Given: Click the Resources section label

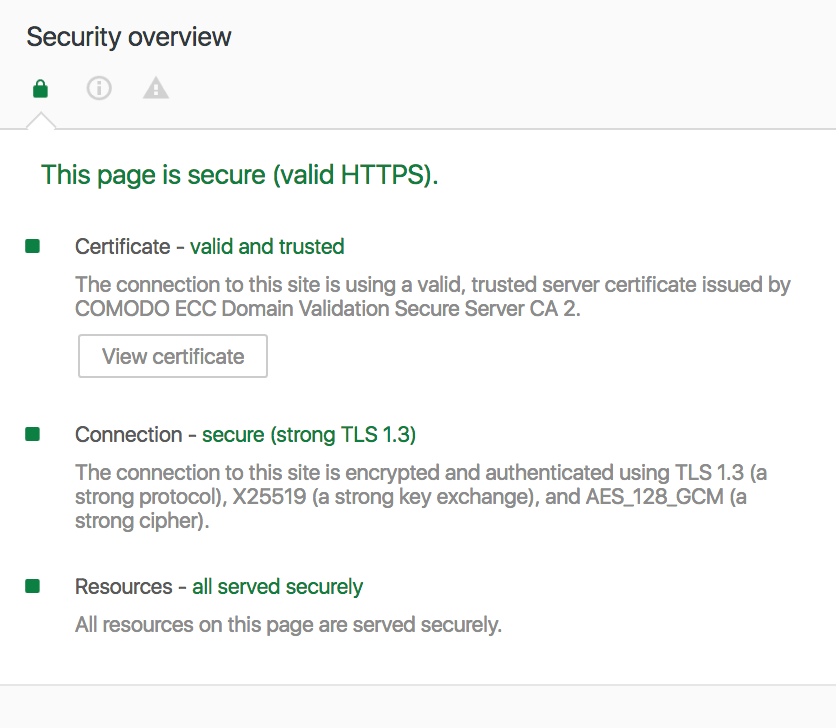Looking at the screenshot, I should point(124,587).
